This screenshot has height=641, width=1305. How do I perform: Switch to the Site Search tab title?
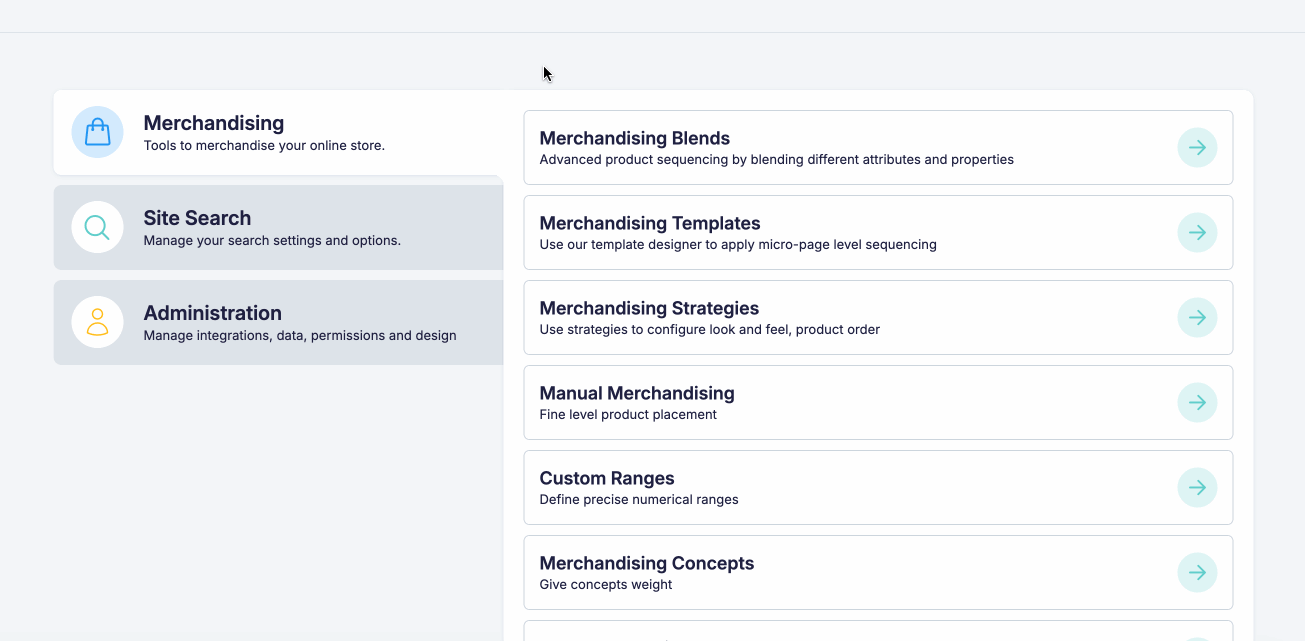tap(197, 218)
